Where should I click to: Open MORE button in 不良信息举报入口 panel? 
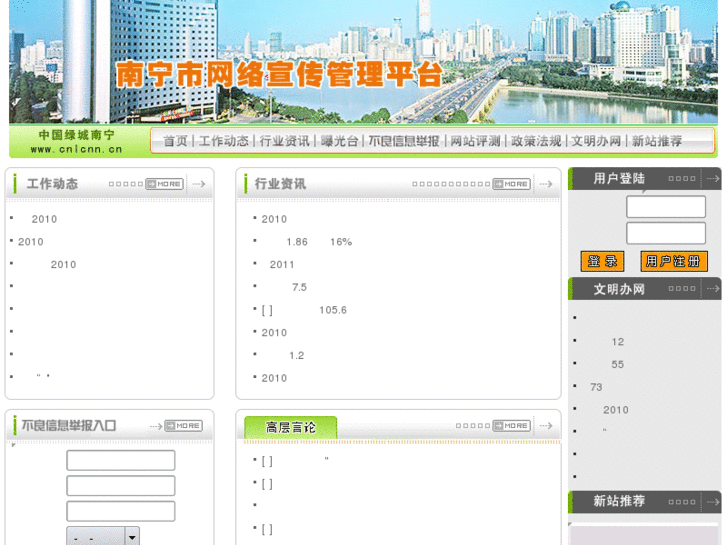(x=184, y=426)
